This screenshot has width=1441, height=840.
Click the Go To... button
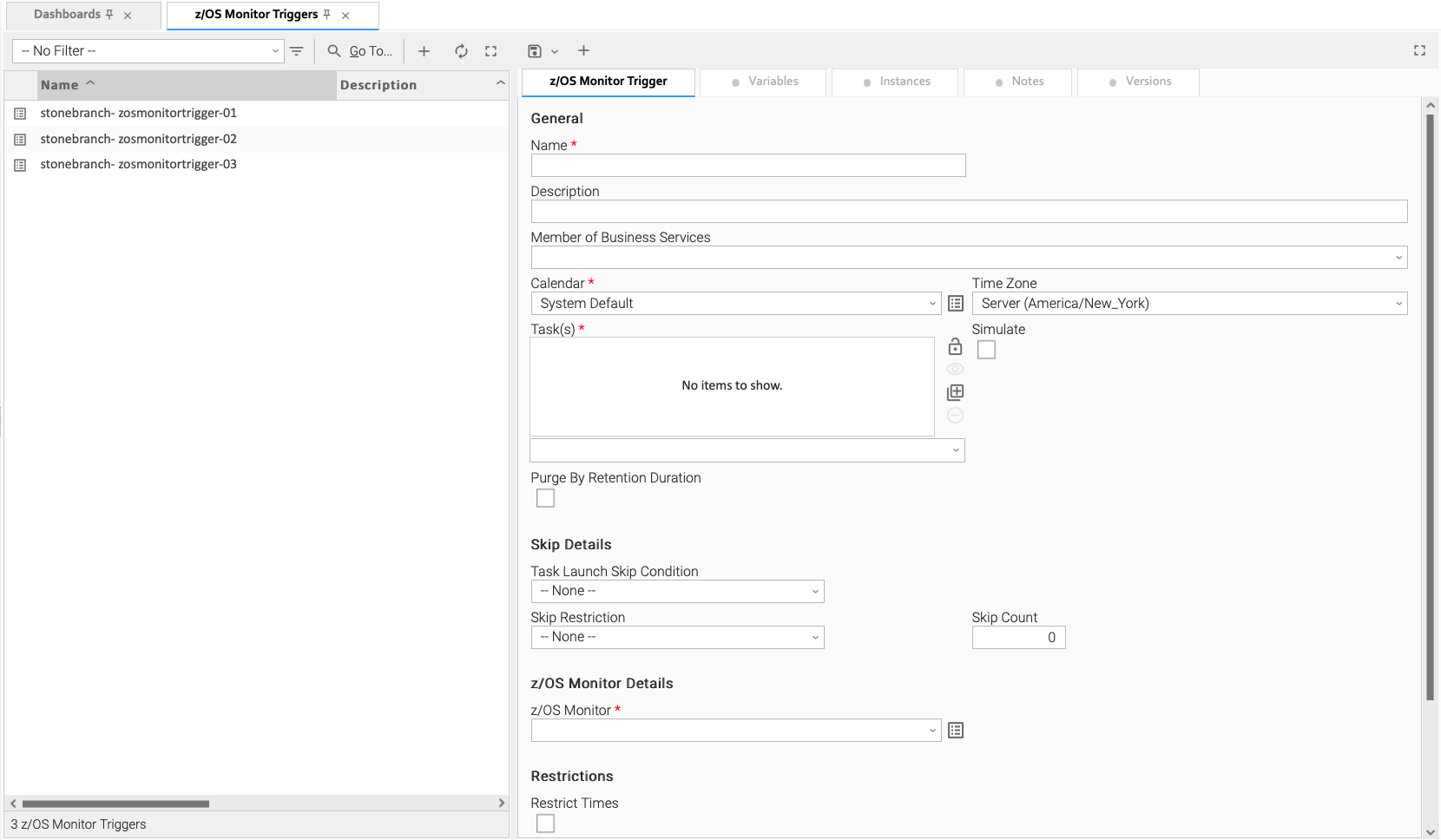[x=360, y=51]
